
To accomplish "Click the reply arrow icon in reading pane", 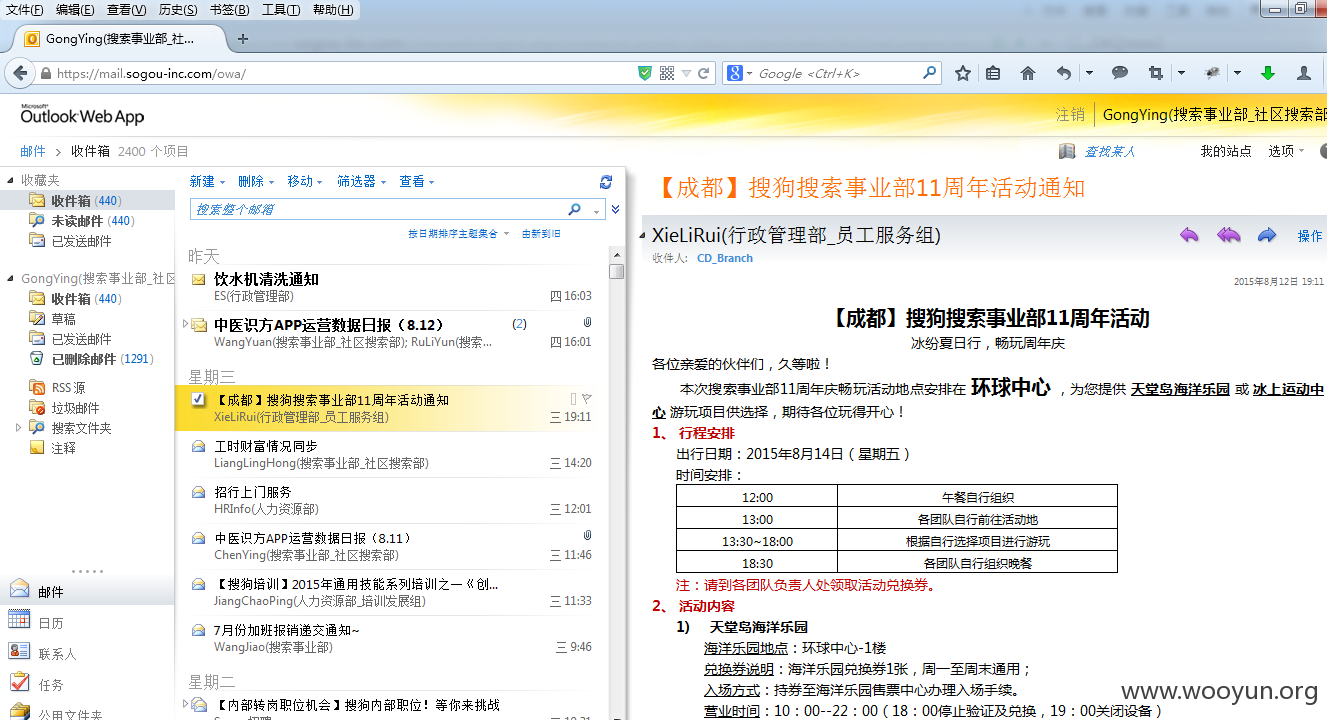I will click(x=1188, y=235).
